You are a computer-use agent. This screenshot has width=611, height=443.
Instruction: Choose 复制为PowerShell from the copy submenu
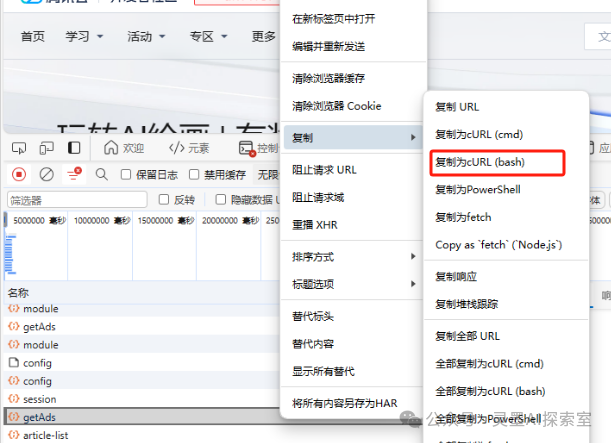477,189
